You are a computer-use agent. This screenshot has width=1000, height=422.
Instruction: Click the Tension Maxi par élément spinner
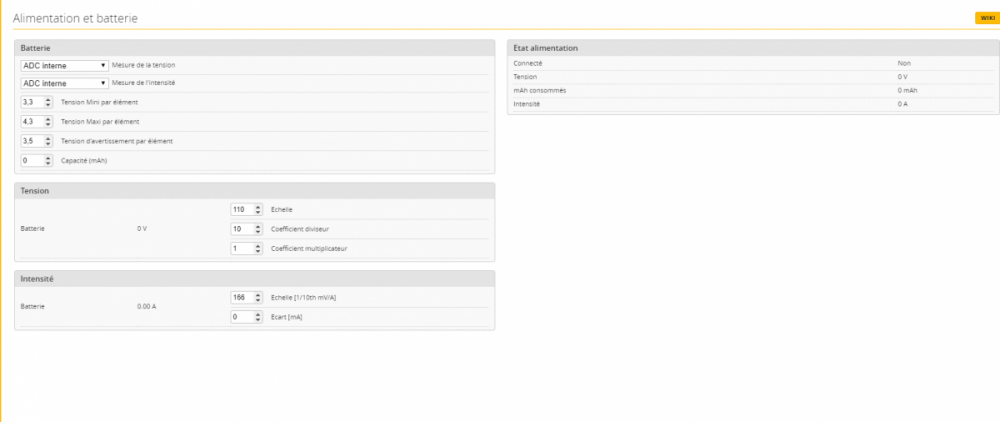click(x=49, y=121)
